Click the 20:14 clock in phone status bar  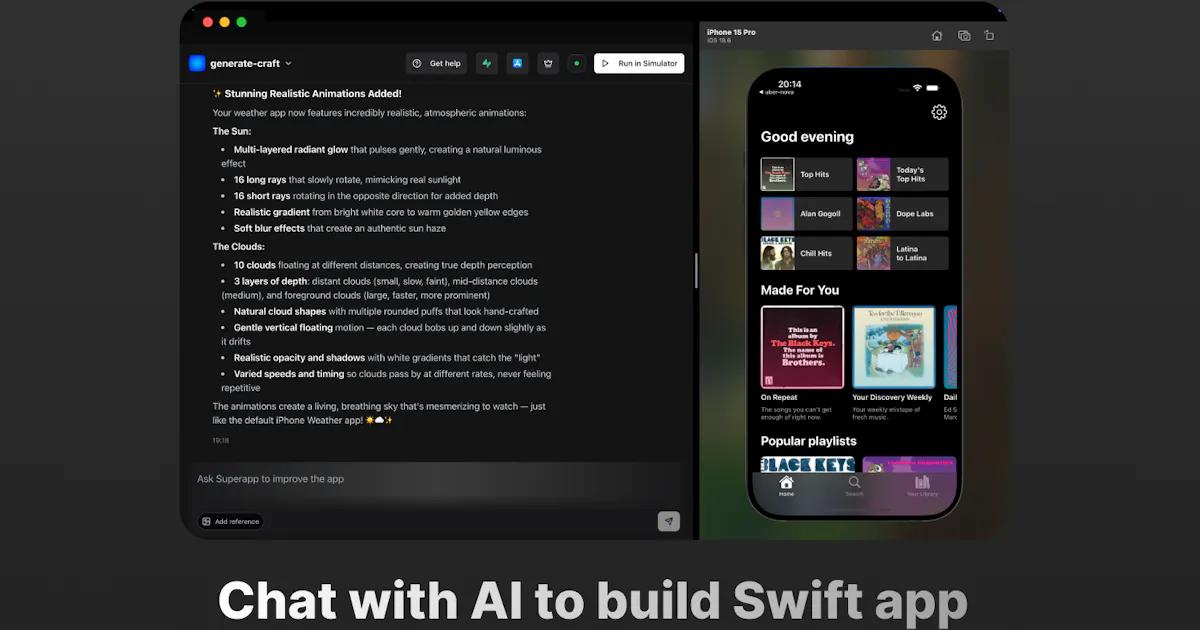click(790, 84)
